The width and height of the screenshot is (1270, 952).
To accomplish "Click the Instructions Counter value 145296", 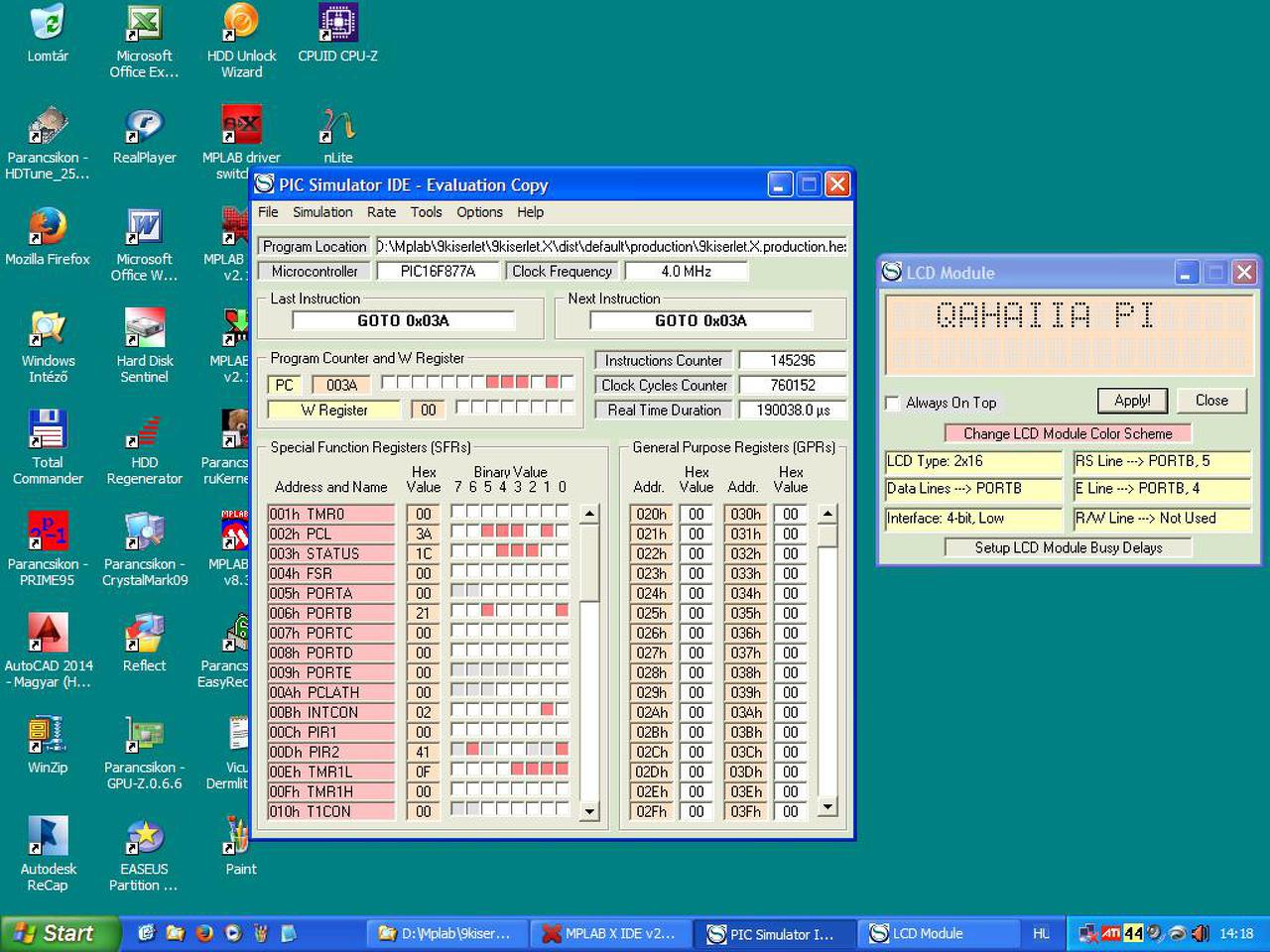I will click(x=793, y=360).
